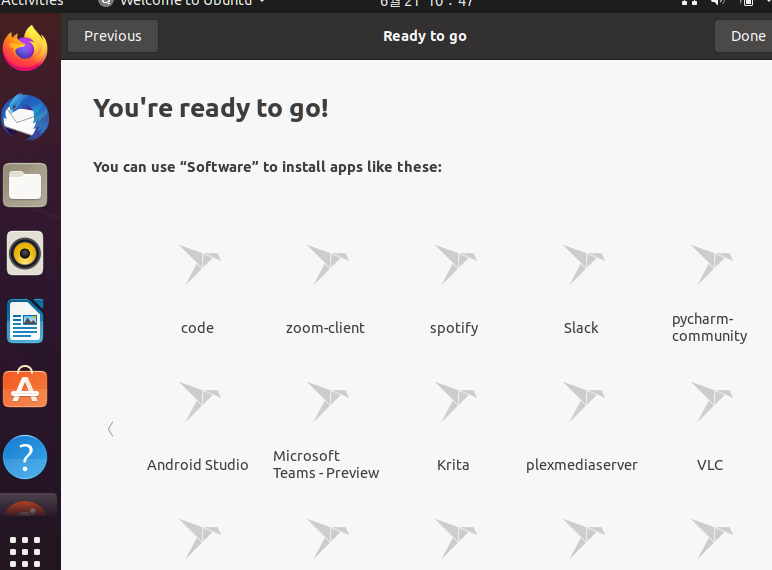Click the plexmediaserver app icon
Image resolution: width=772 pixels, height=570 pixels.
pyautogui.click(x=583, y=401)
